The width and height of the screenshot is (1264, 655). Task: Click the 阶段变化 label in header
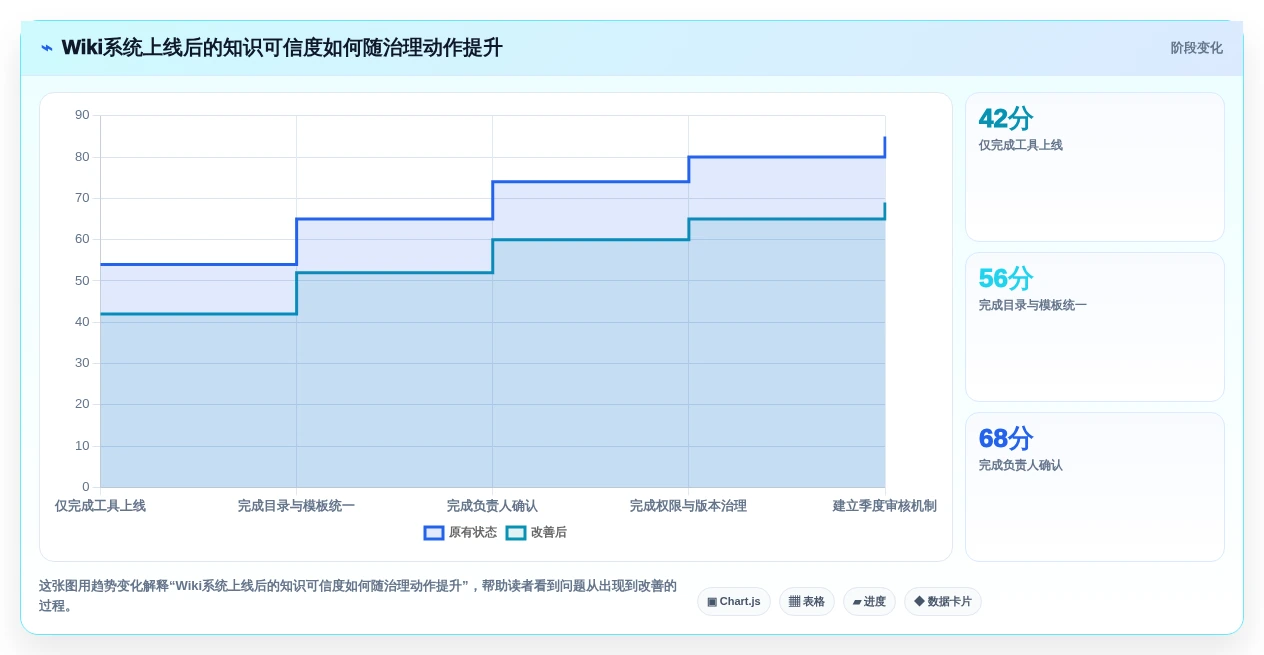coord(1197,48)
